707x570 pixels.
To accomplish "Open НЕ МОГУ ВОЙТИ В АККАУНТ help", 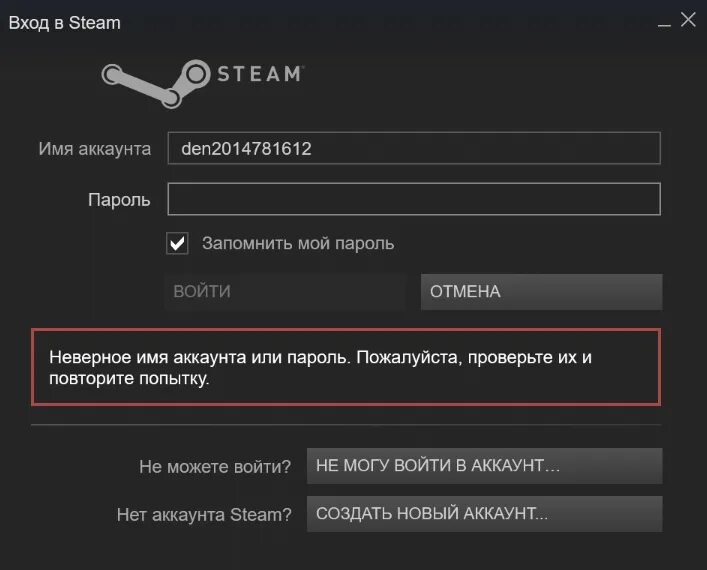I will 485,466.
